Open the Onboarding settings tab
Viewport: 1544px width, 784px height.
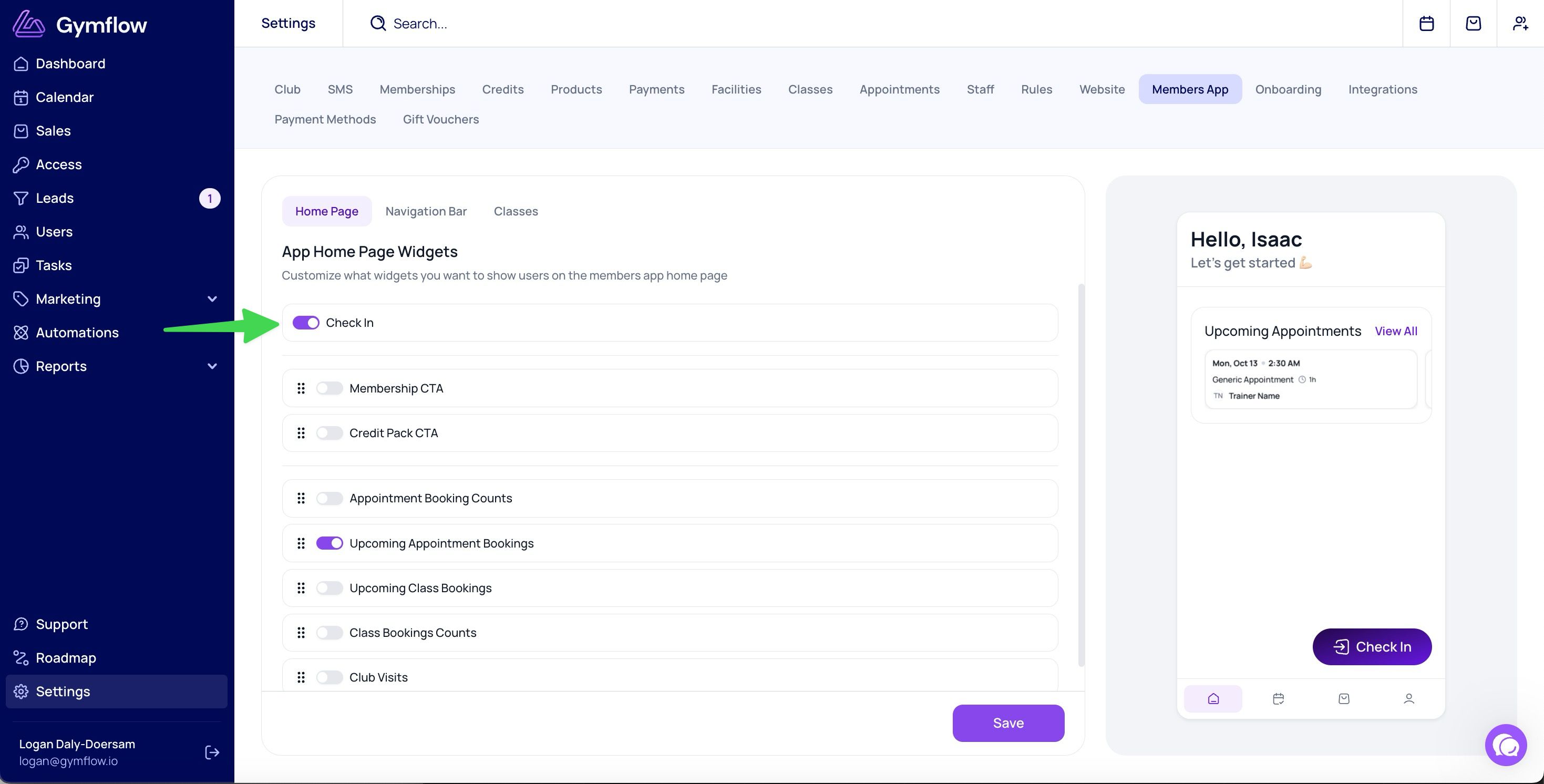tap(1288, 89)
